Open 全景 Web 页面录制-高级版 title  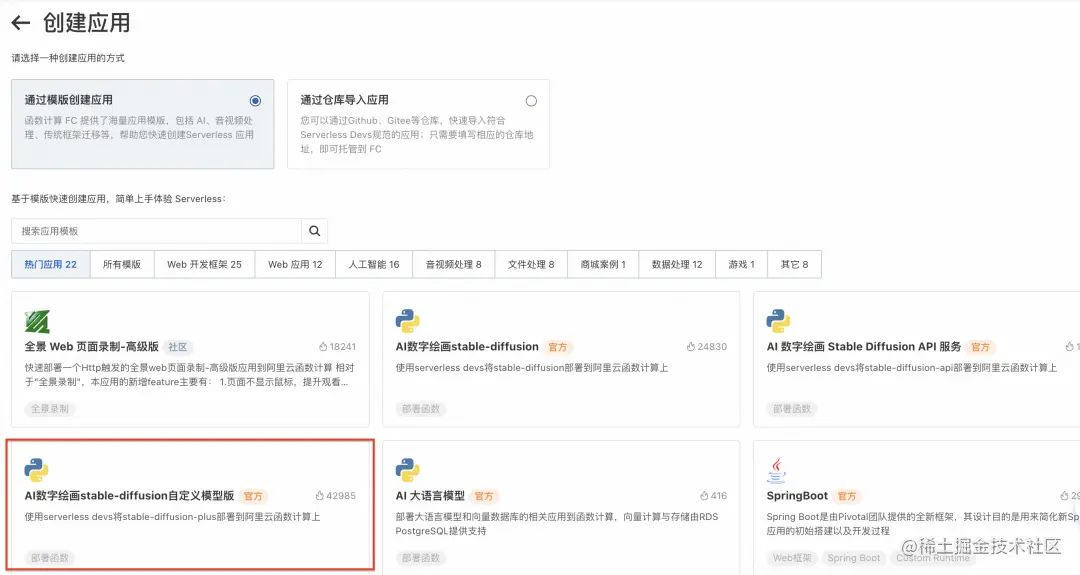coord(92,347)
